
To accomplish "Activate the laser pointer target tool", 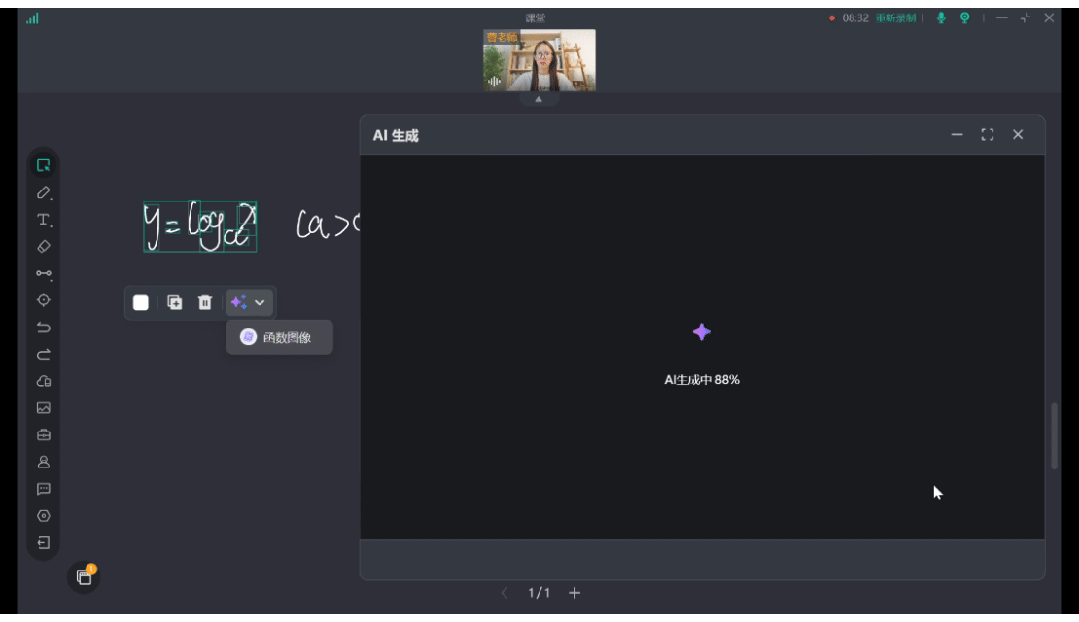I will pos(43,300).
